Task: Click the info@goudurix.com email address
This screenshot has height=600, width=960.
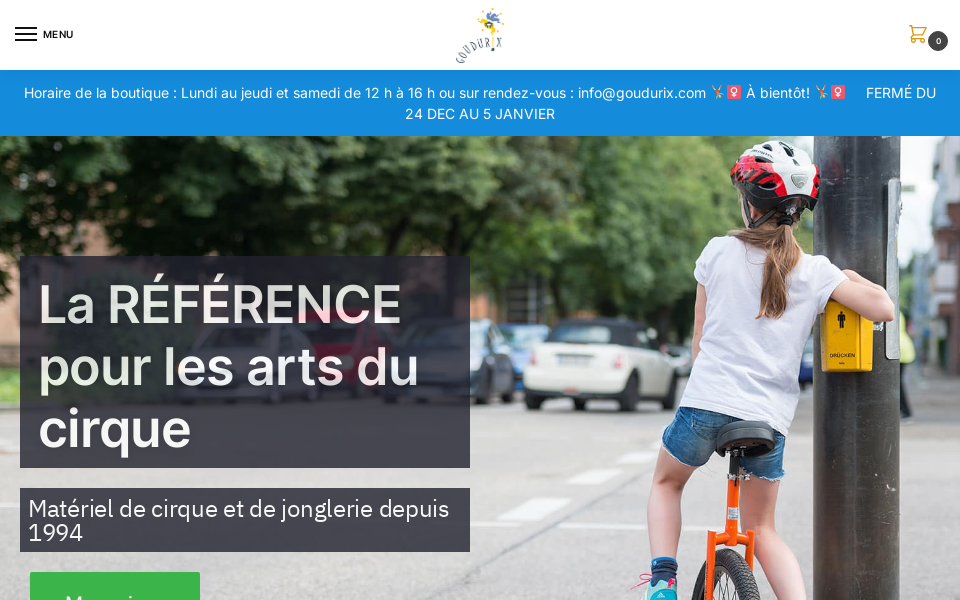Action: pyautogui.click(x=642, y=93)
